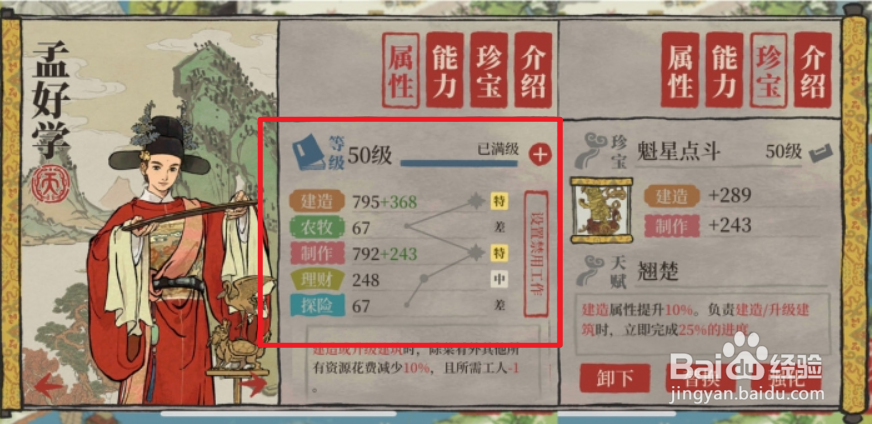Select the outlined 属性 tab above the level bar
The image size is (872, 424).
[401, 70]
